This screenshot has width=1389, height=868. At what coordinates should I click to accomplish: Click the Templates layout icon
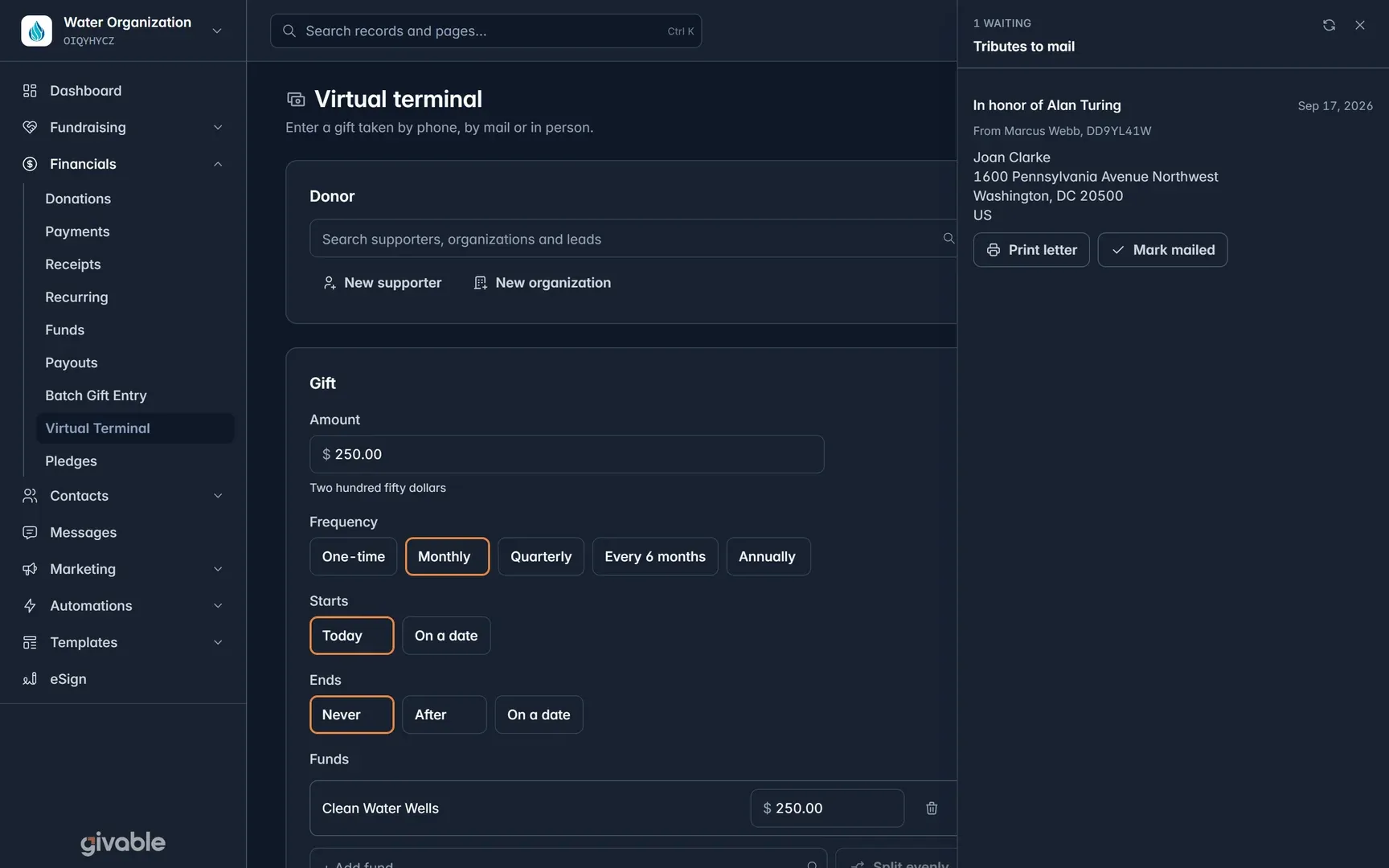tap(30, 642)
